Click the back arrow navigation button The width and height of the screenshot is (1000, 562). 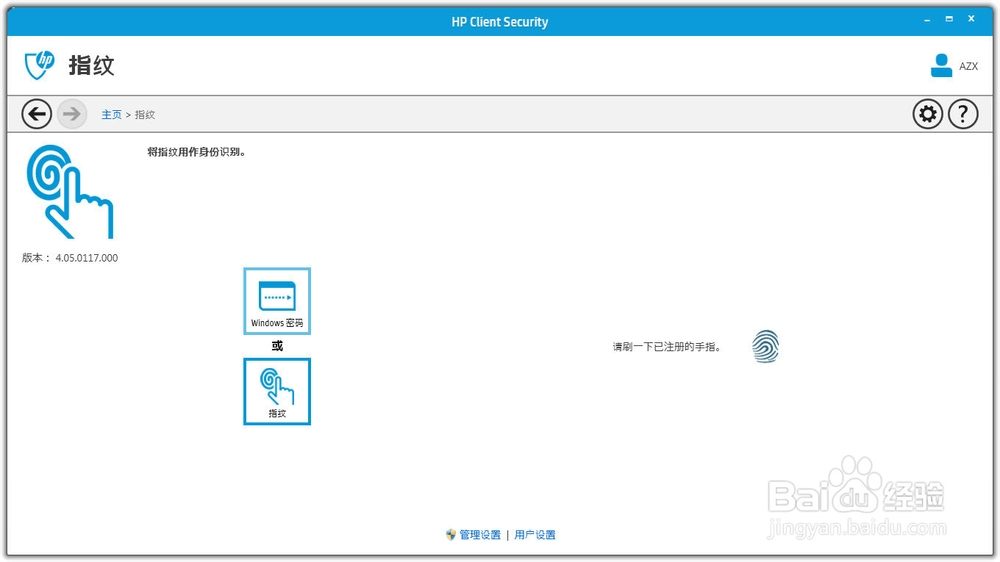(36, 114)
